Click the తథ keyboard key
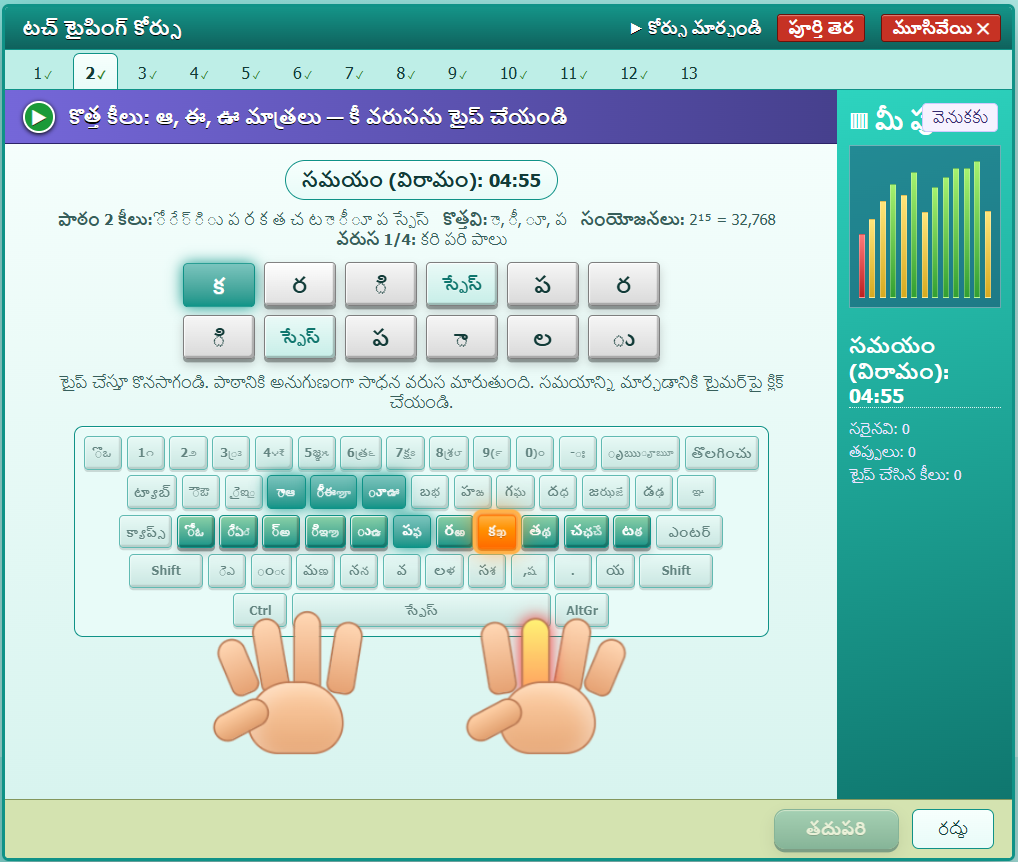This screenshot has height=862, width=1018. pyautogui.click(x=540, y=532)
